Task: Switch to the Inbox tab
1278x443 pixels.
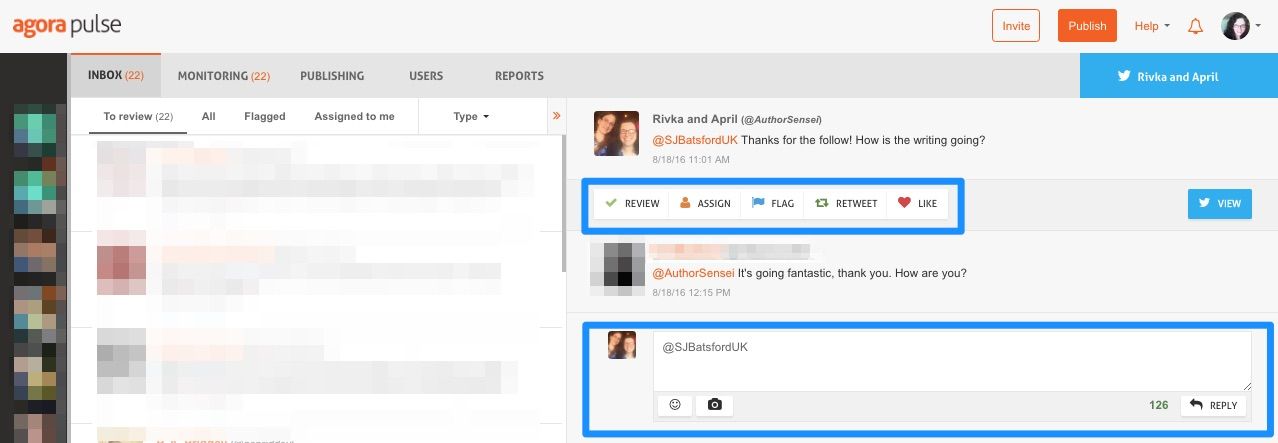Action: pos(115,75)
